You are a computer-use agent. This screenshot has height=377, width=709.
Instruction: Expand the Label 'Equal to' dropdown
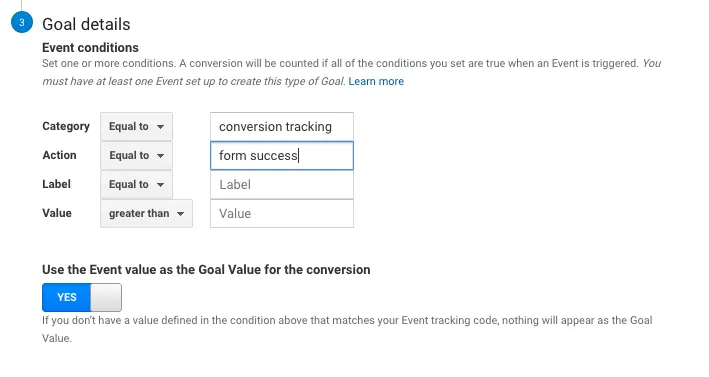point(136,184)
